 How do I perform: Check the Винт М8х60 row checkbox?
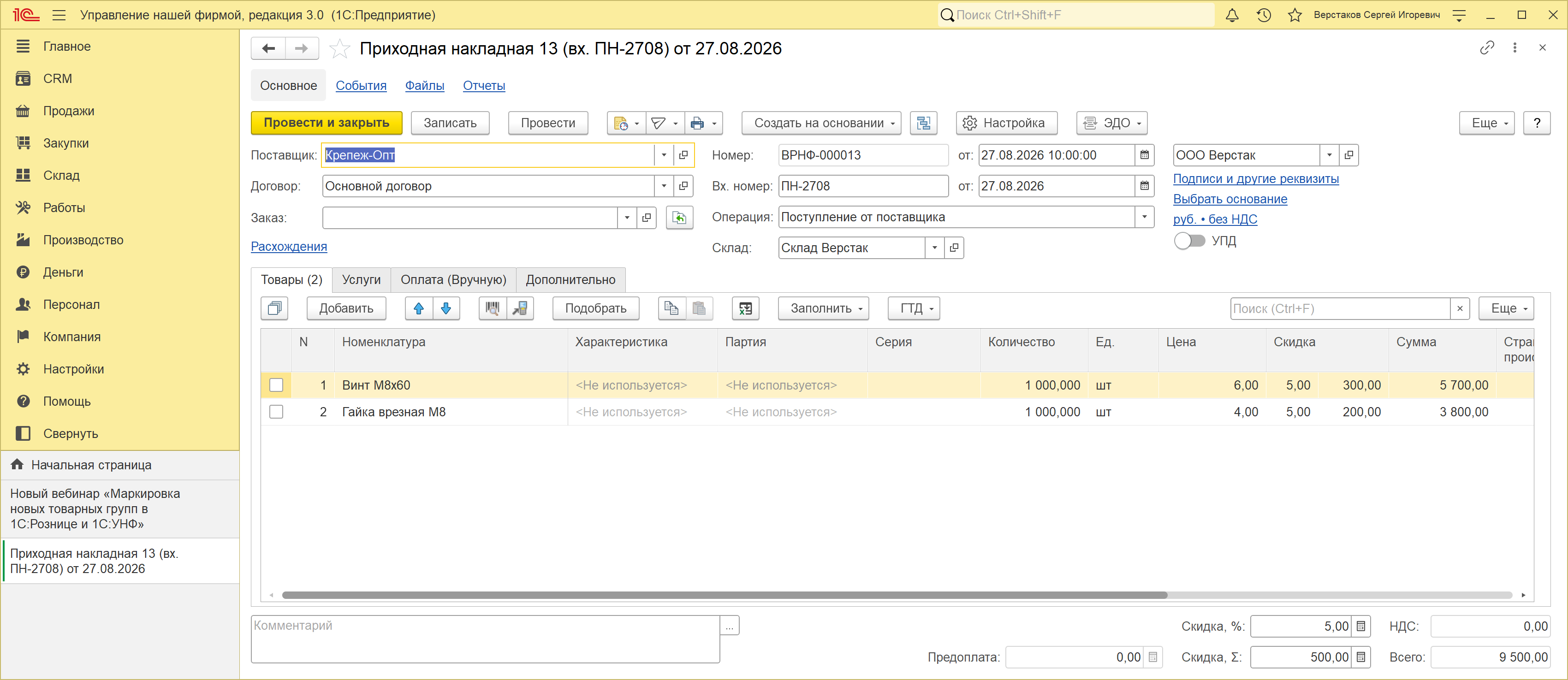tap(276, 385)
